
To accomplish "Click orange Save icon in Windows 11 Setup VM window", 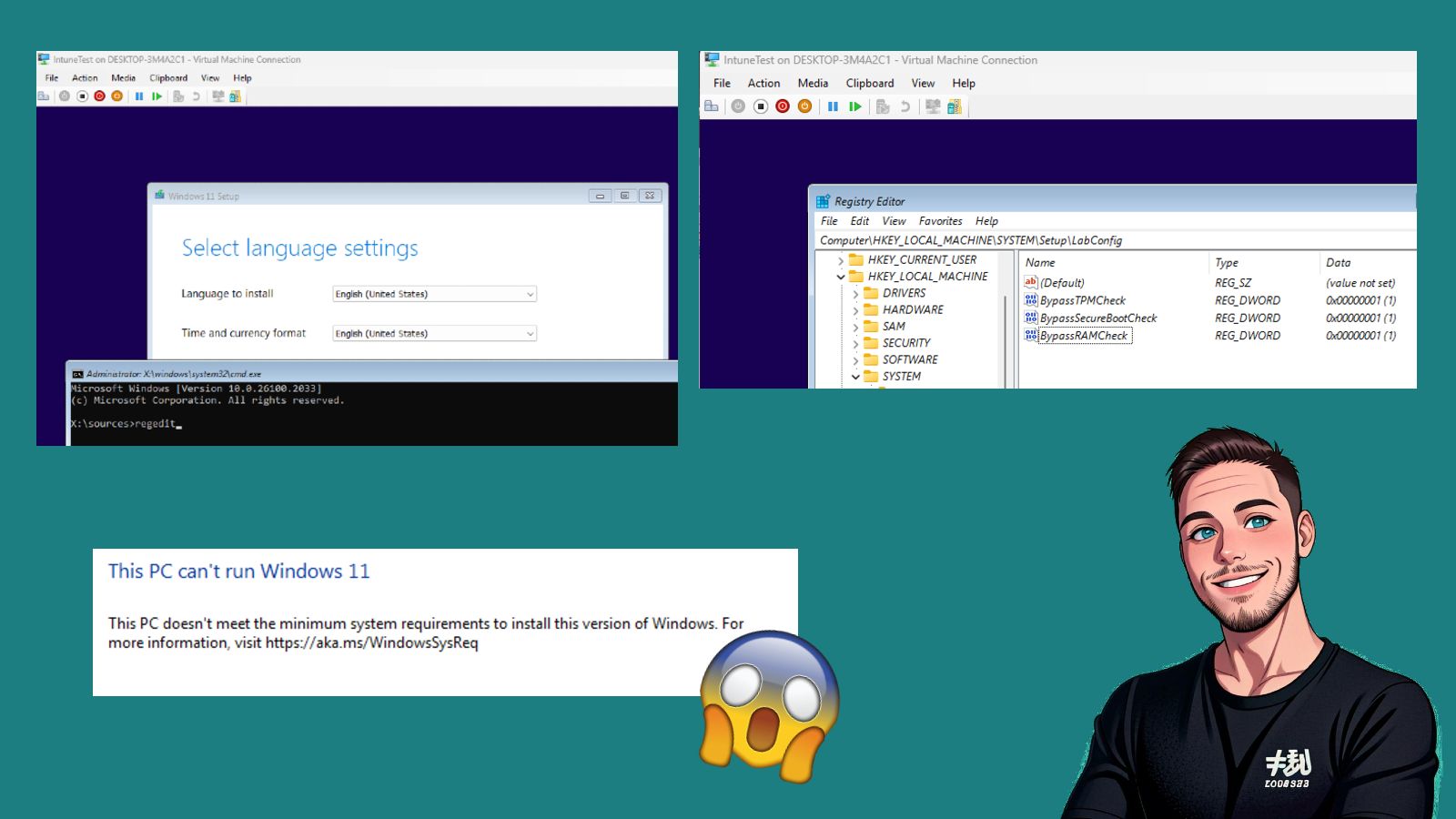I will (x=116, y=96).
